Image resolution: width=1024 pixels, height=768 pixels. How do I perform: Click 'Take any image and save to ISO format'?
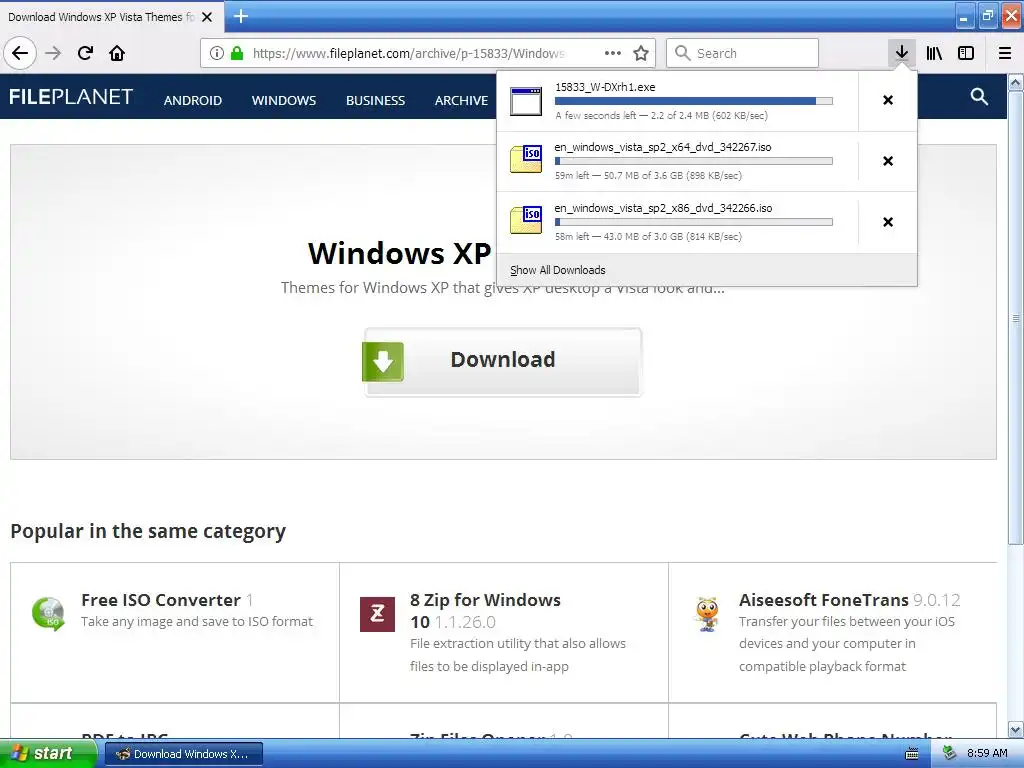[x=197, y=621]
